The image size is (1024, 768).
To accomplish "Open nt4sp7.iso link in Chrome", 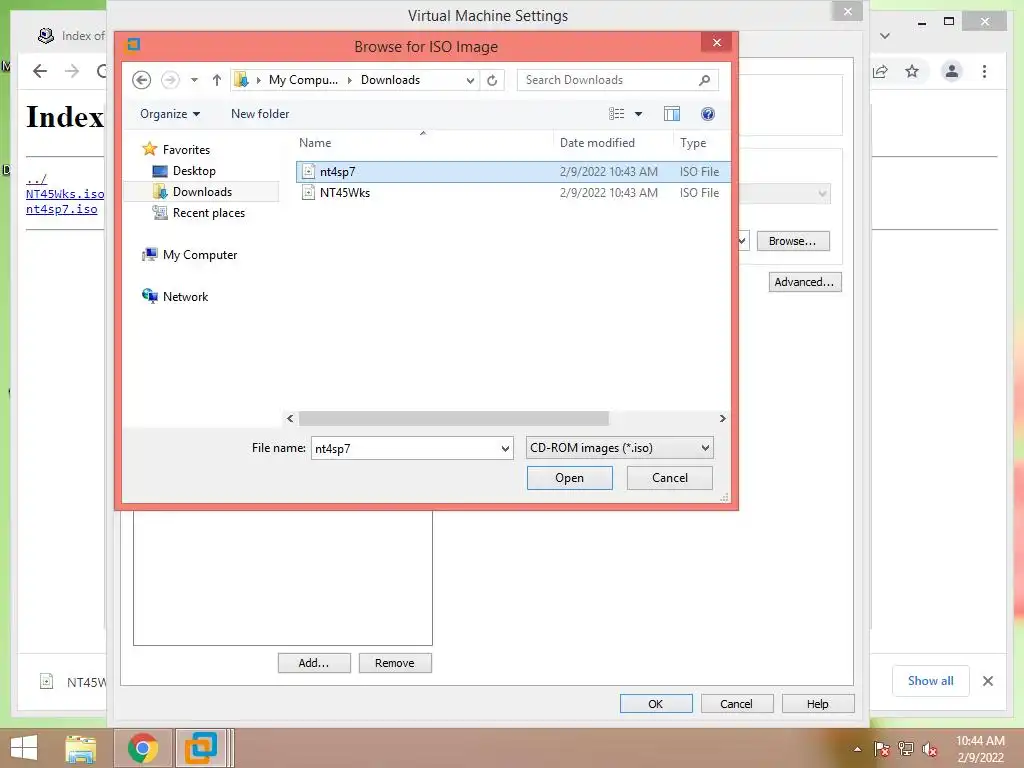I will (61, 209).
